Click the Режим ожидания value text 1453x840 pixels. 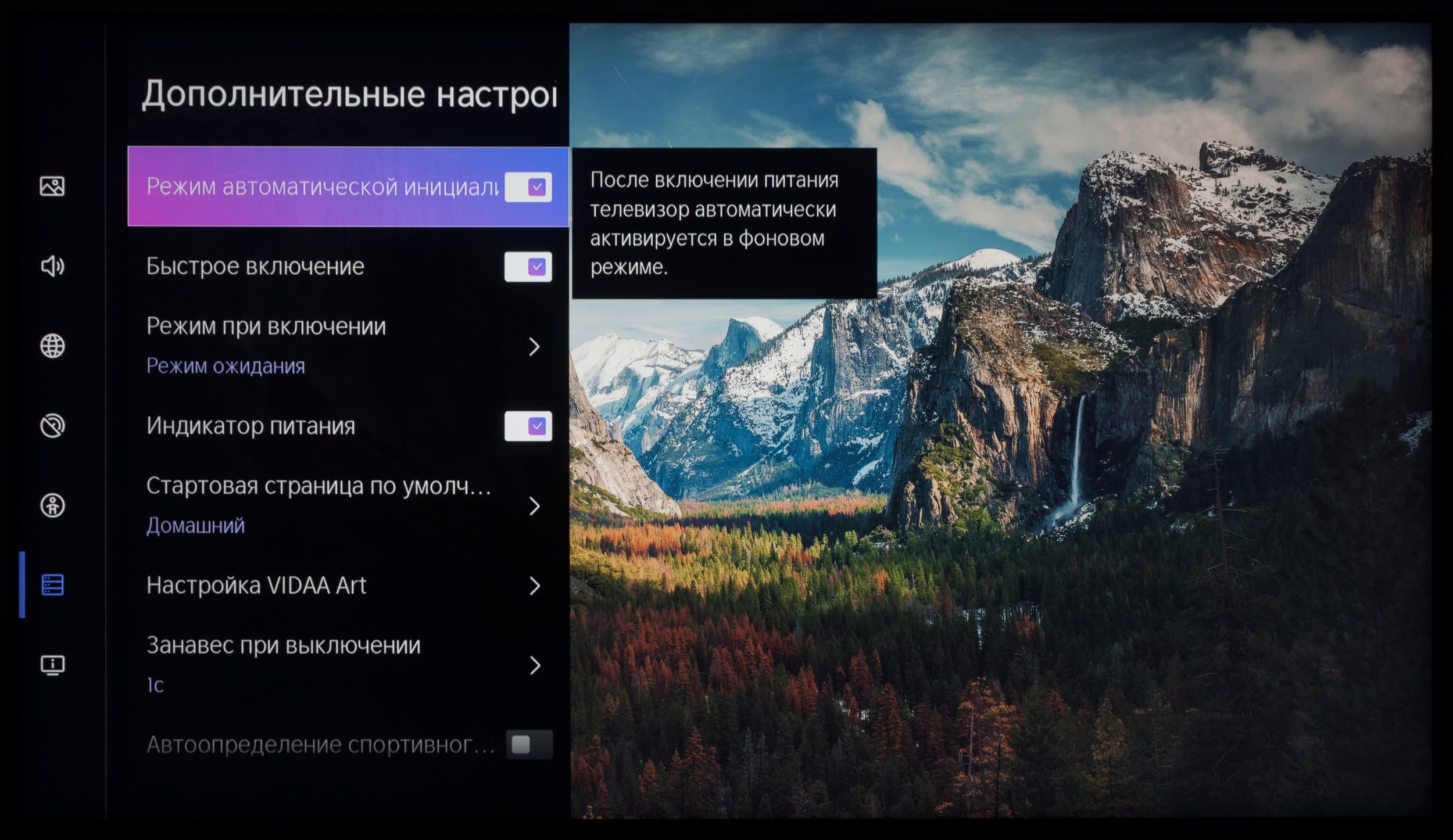point(226,366)
